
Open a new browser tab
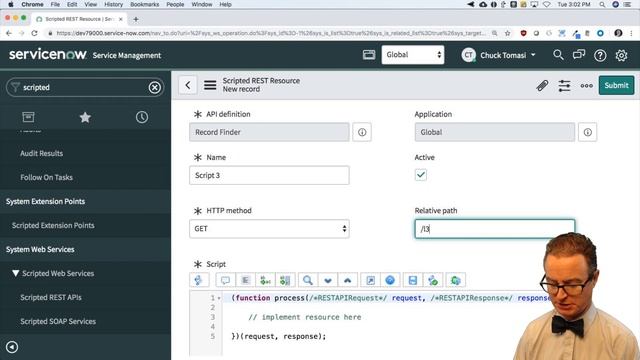pyautogui.click(x=136, y=19)
